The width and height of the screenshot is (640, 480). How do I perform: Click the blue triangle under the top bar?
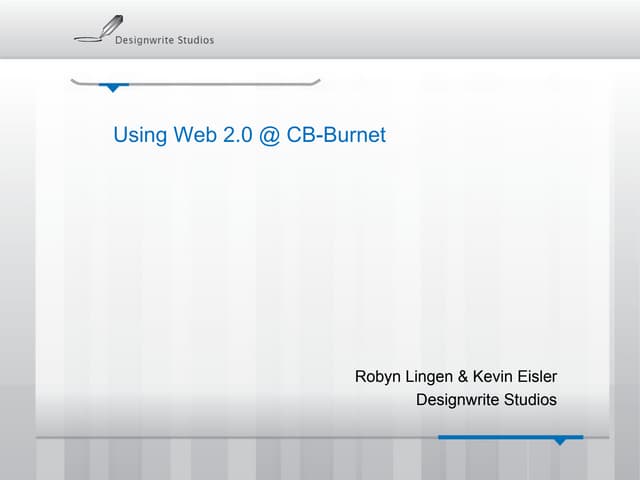point(113,88)
